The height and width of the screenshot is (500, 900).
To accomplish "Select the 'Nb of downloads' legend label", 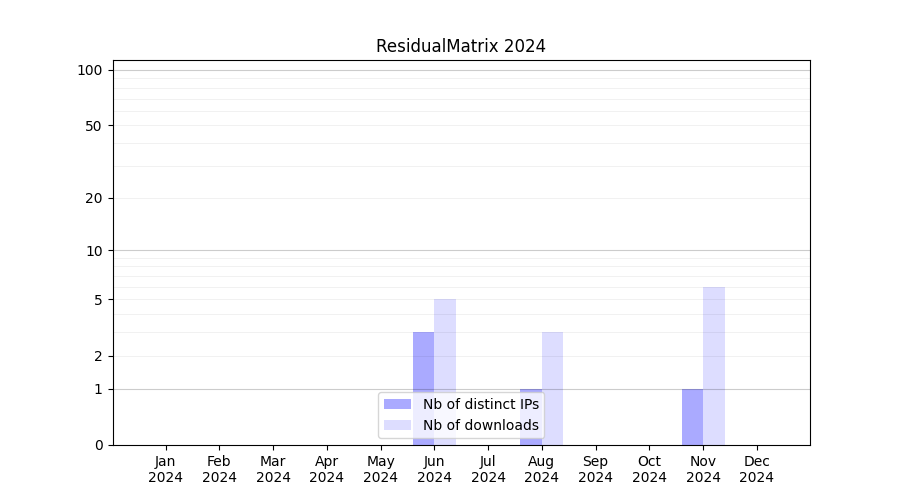I will pos(480,425).
